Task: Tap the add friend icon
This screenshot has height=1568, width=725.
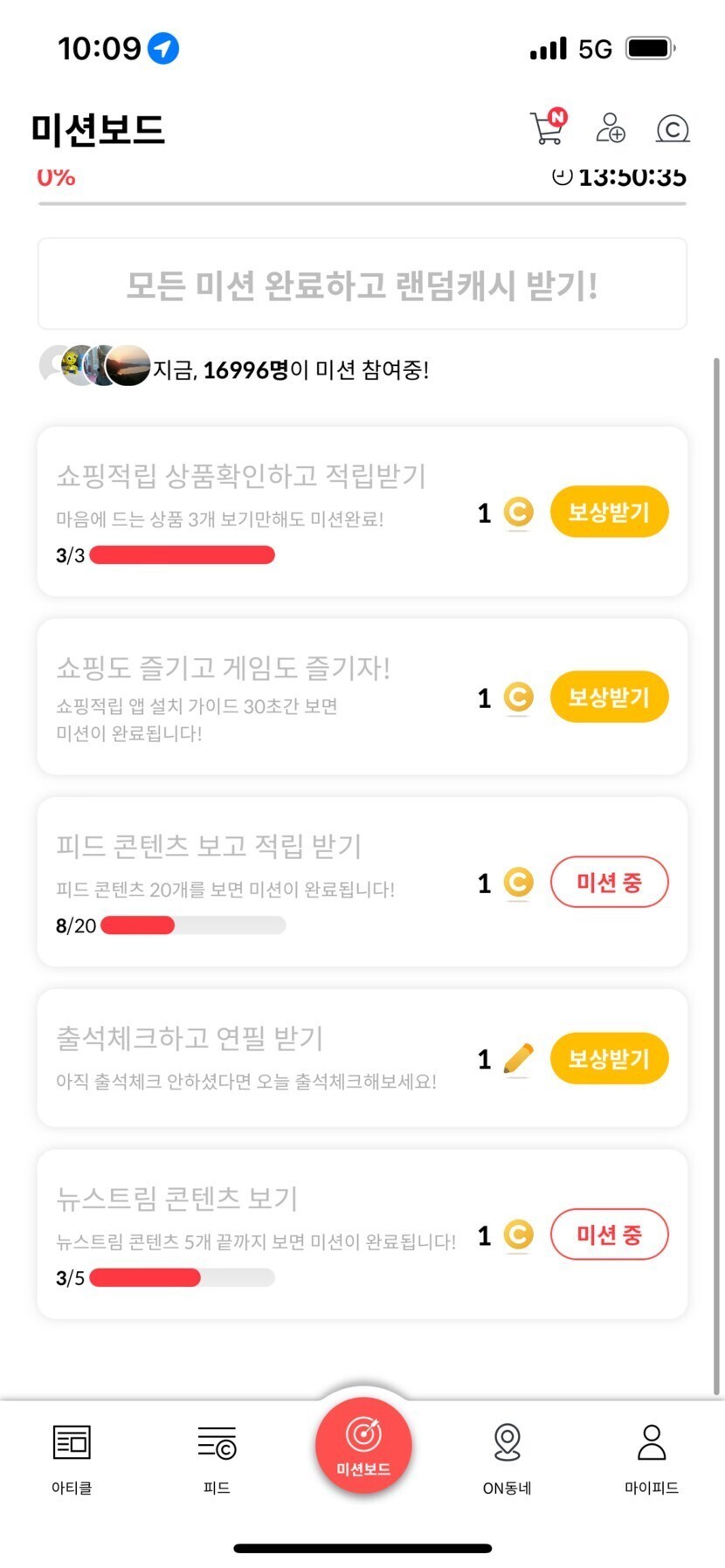Action: [x=610, y=128]
